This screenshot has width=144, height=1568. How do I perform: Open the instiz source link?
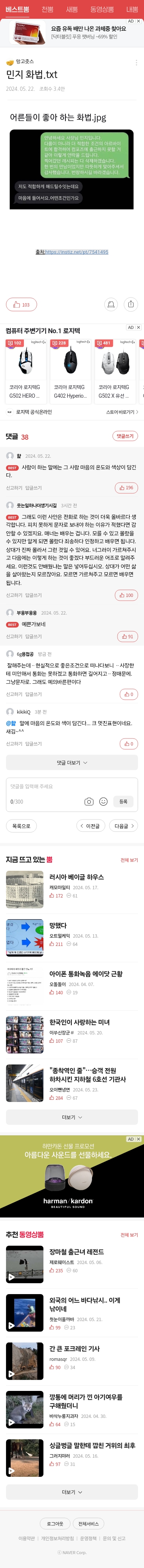(x=72, y=251)
